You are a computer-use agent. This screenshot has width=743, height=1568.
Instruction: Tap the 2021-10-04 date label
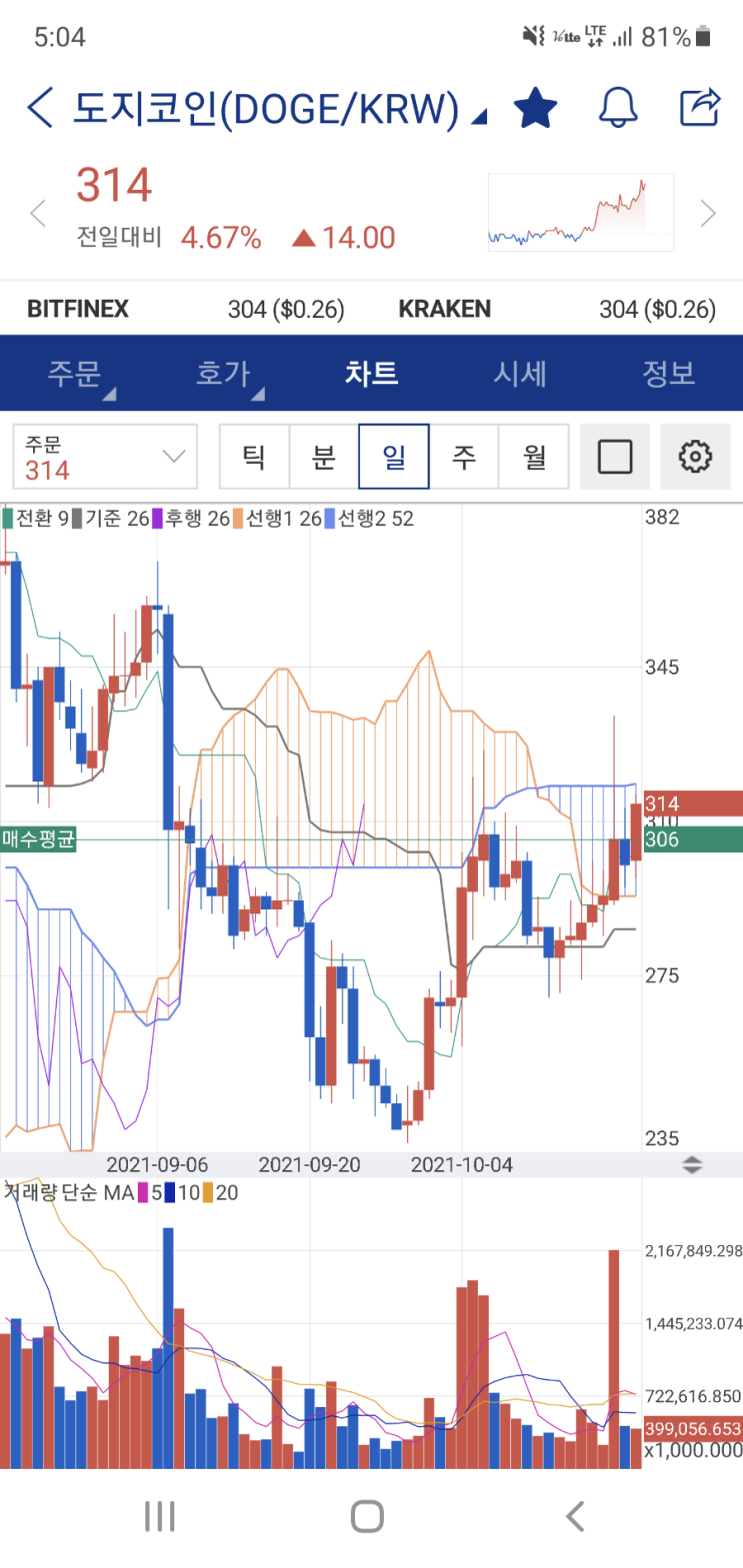[x=462, y=1165]
